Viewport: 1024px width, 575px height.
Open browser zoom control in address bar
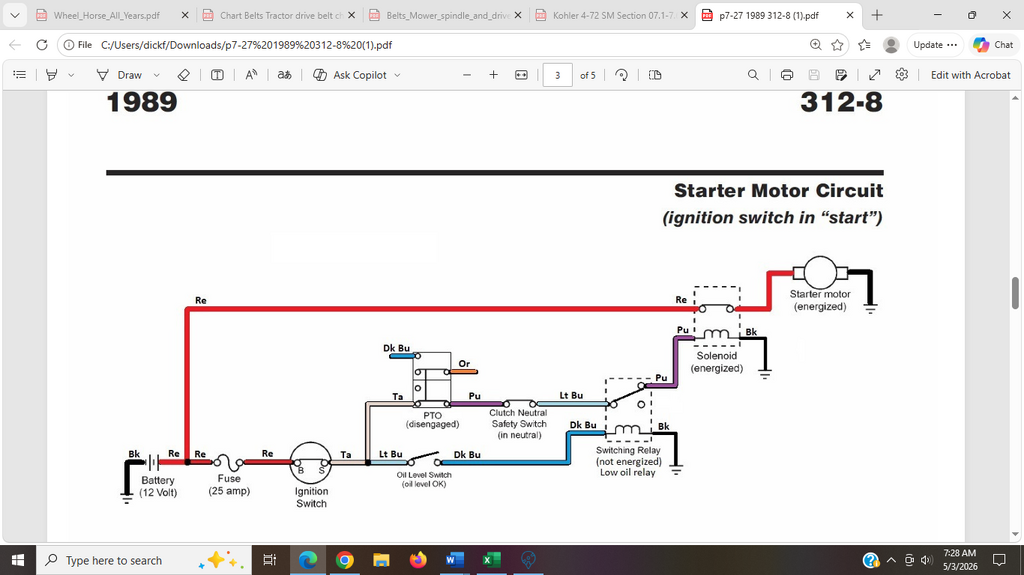click(816, 45)
